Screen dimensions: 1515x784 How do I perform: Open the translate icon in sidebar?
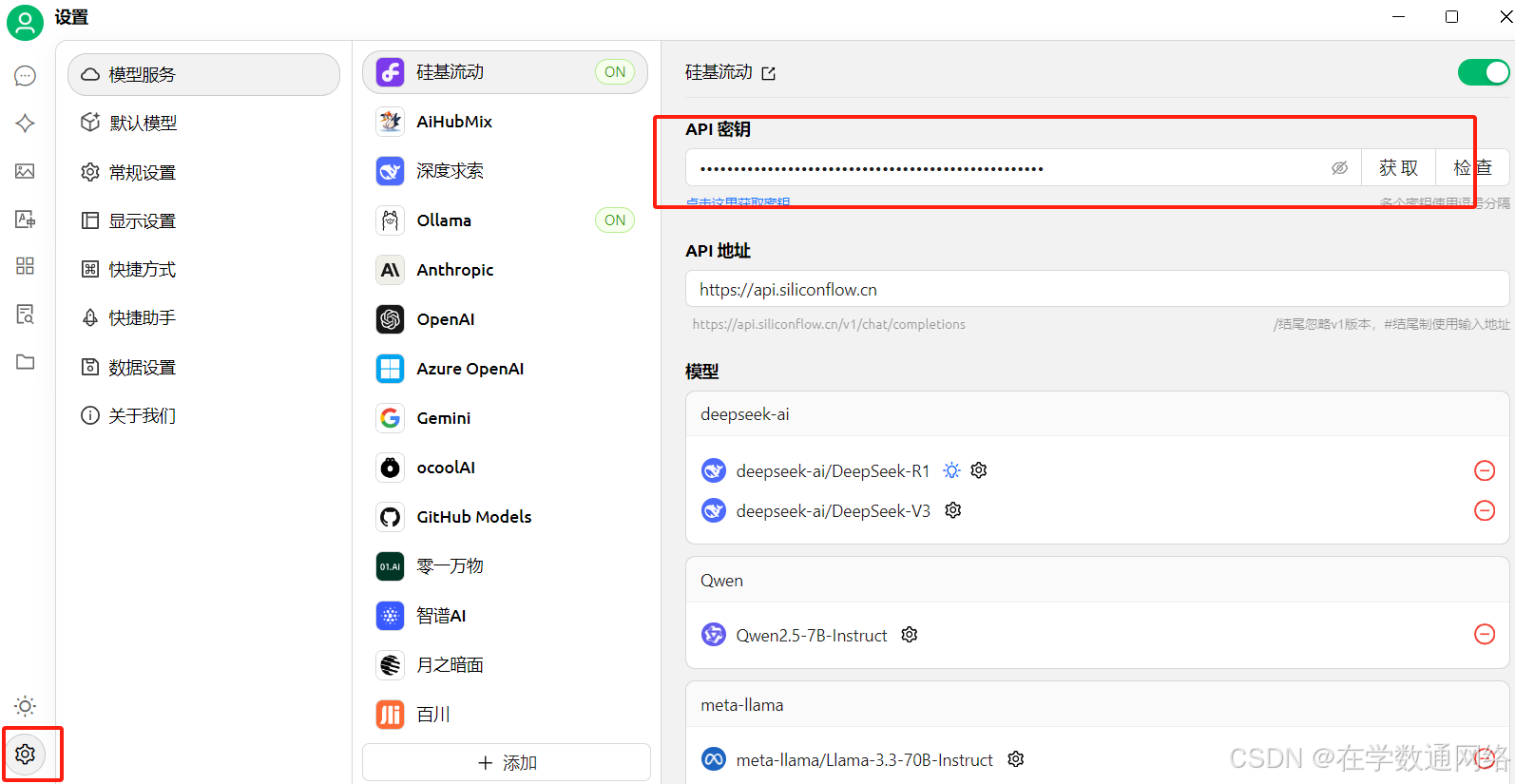pos(26,219)
